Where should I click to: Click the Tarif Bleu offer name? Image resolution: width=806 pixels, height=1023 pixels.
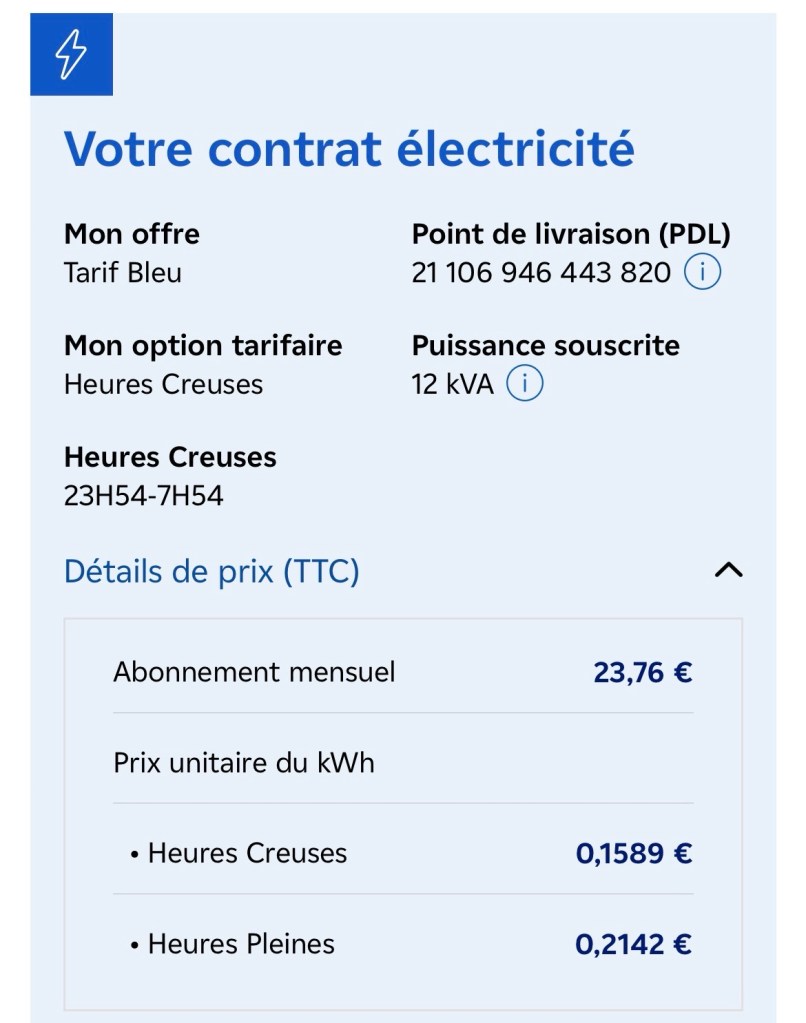point(123,273)
